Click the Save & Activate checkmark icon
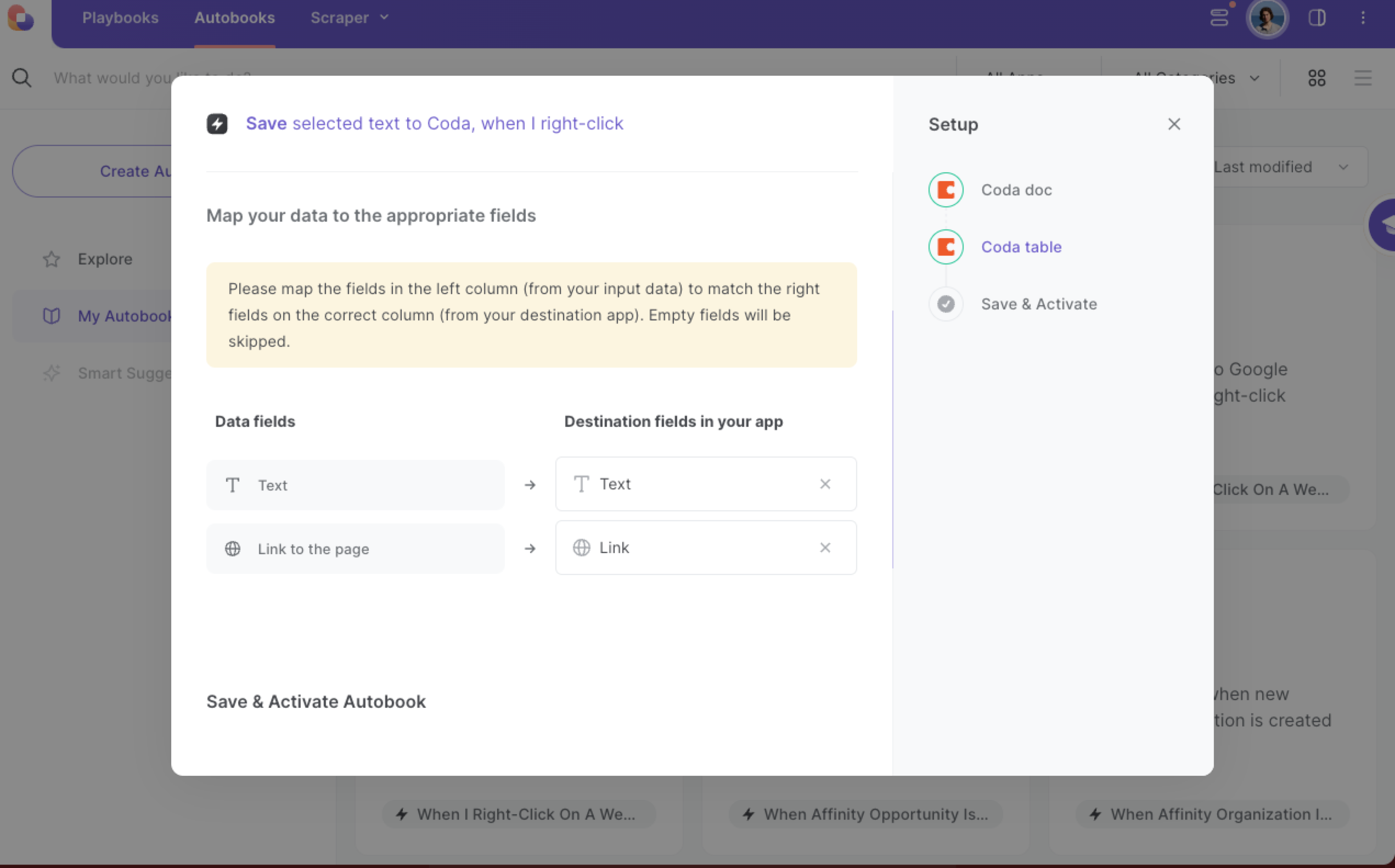1395x868 pixels. (x=946, y=303)
